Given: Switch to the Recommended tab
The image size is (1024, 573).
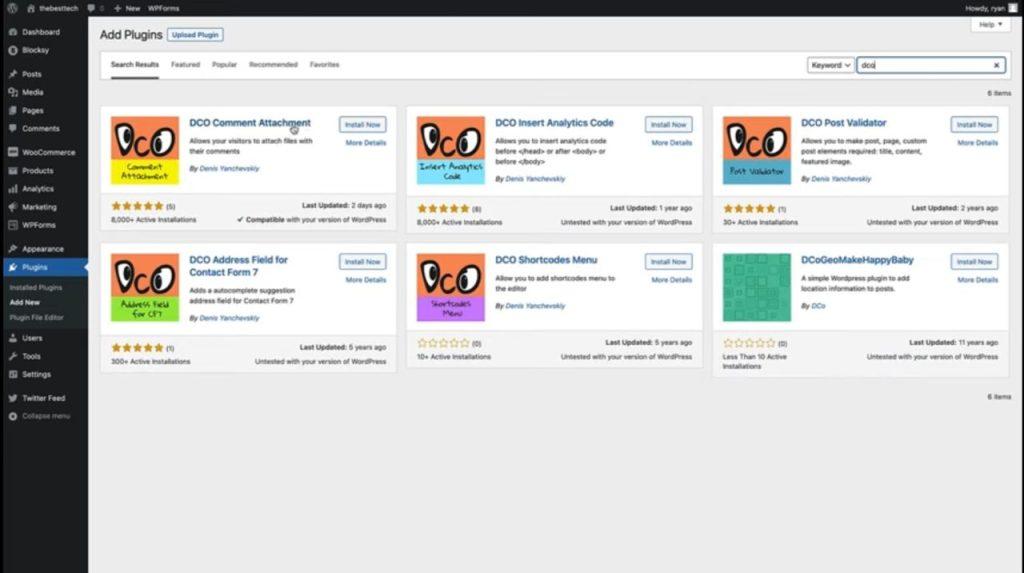Looking at the screenshot, I should tap(273, 65).
